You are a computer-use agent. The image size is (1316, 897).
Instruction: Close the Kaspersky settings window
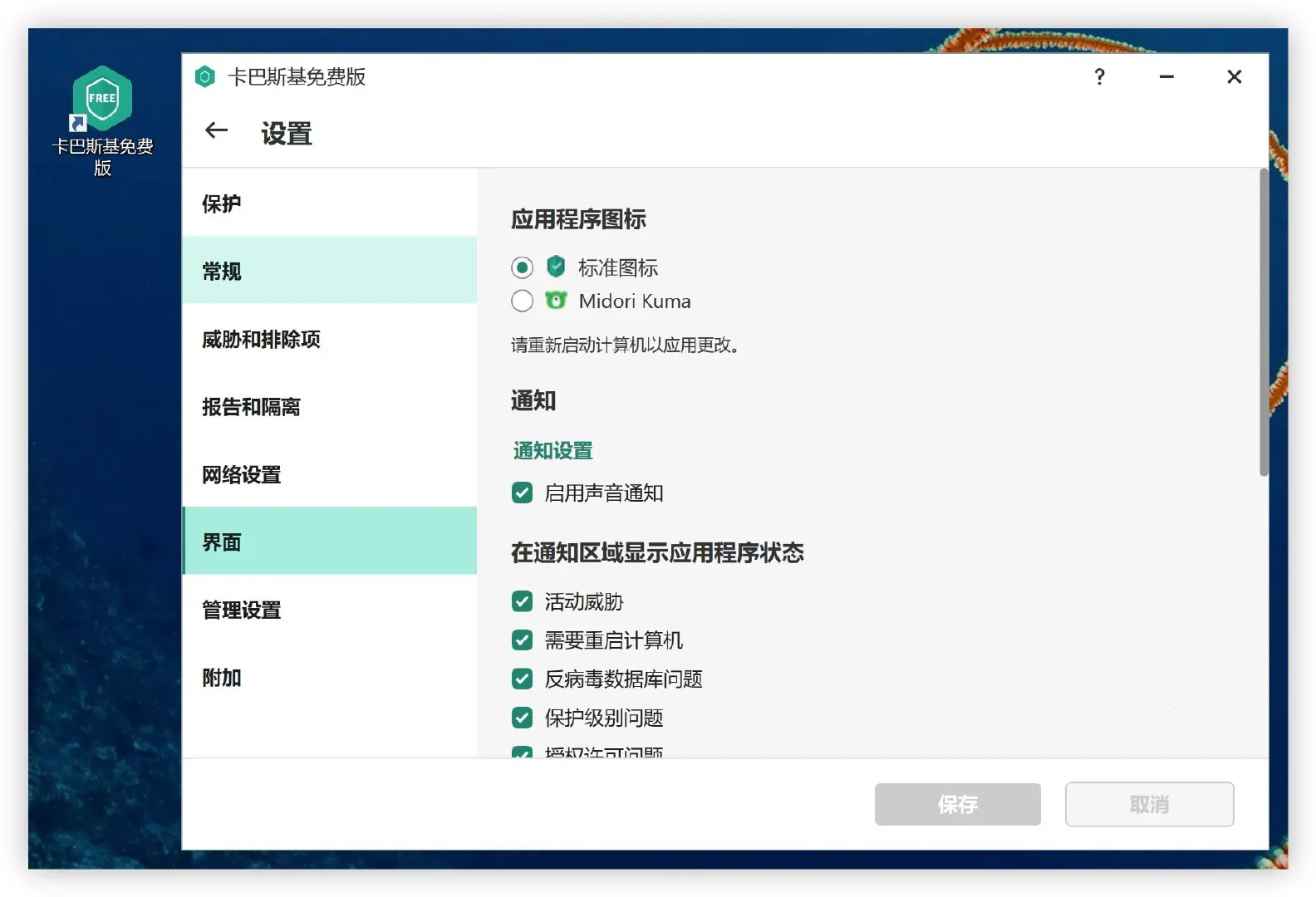pyautogui.click(x=1234, y=77)
